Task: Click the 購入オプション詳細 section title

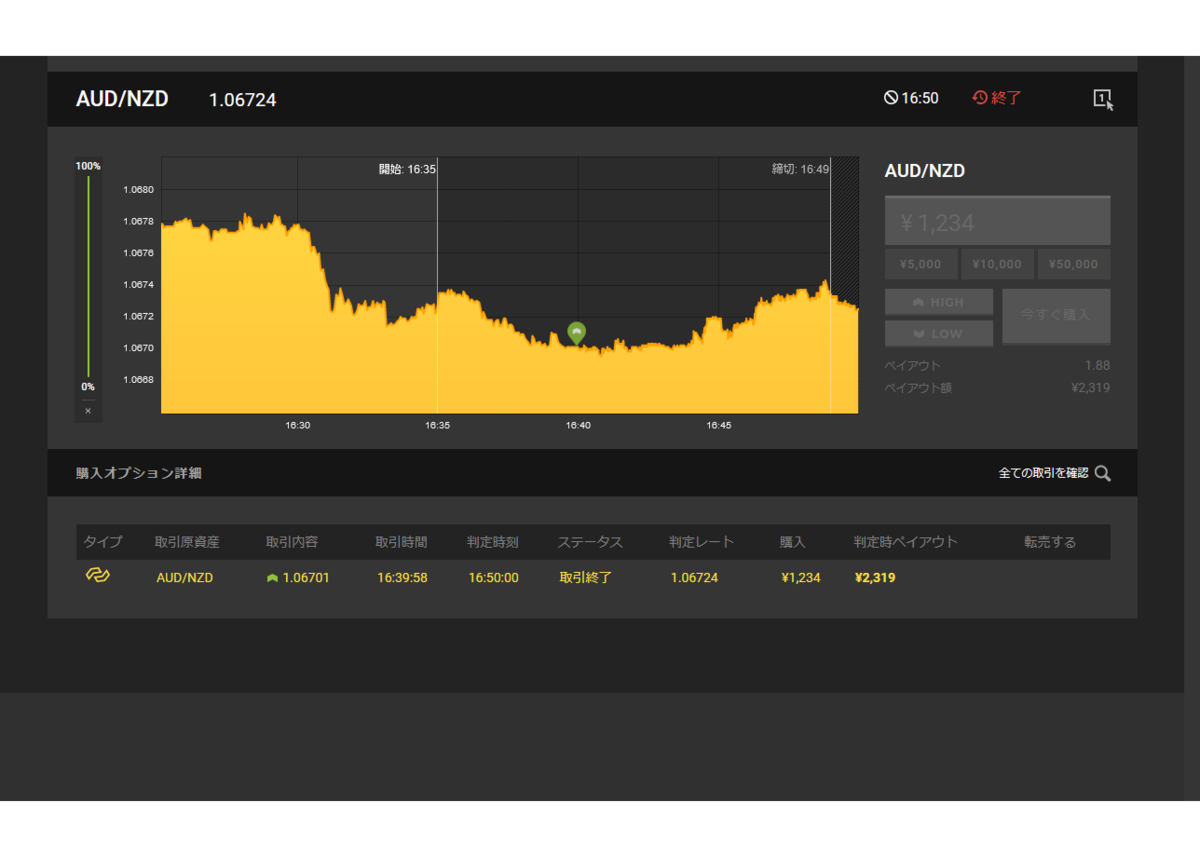Action: coord(139,473)
